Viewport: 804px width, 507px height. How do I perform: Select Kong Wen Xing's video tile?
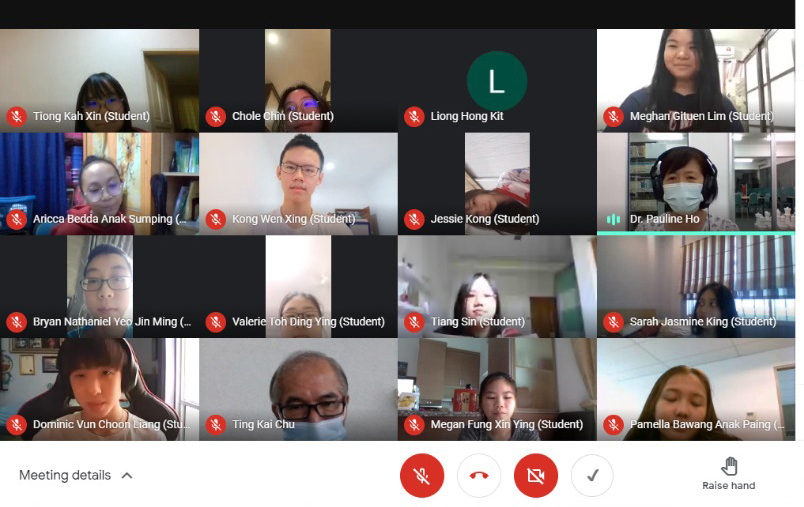(x=298, y=184)
